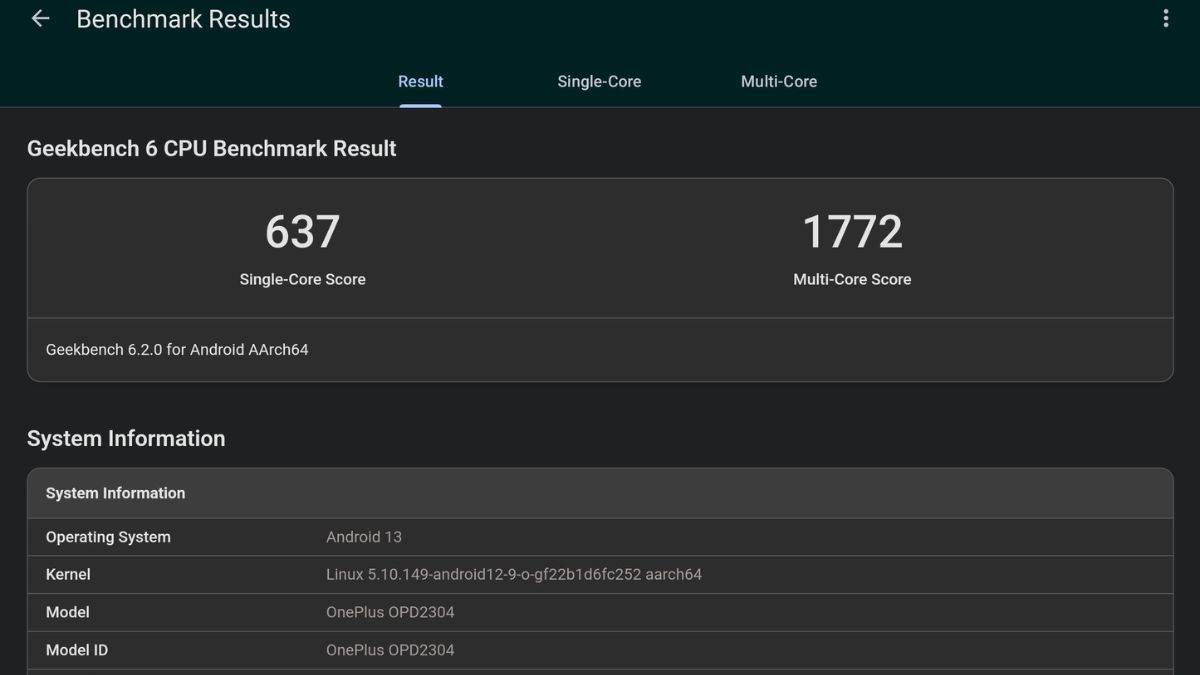The image size is (1200, 675).
Task: Click the Geekbench 6.2.0 for Android AArch64 text
Action: (177, 350)
